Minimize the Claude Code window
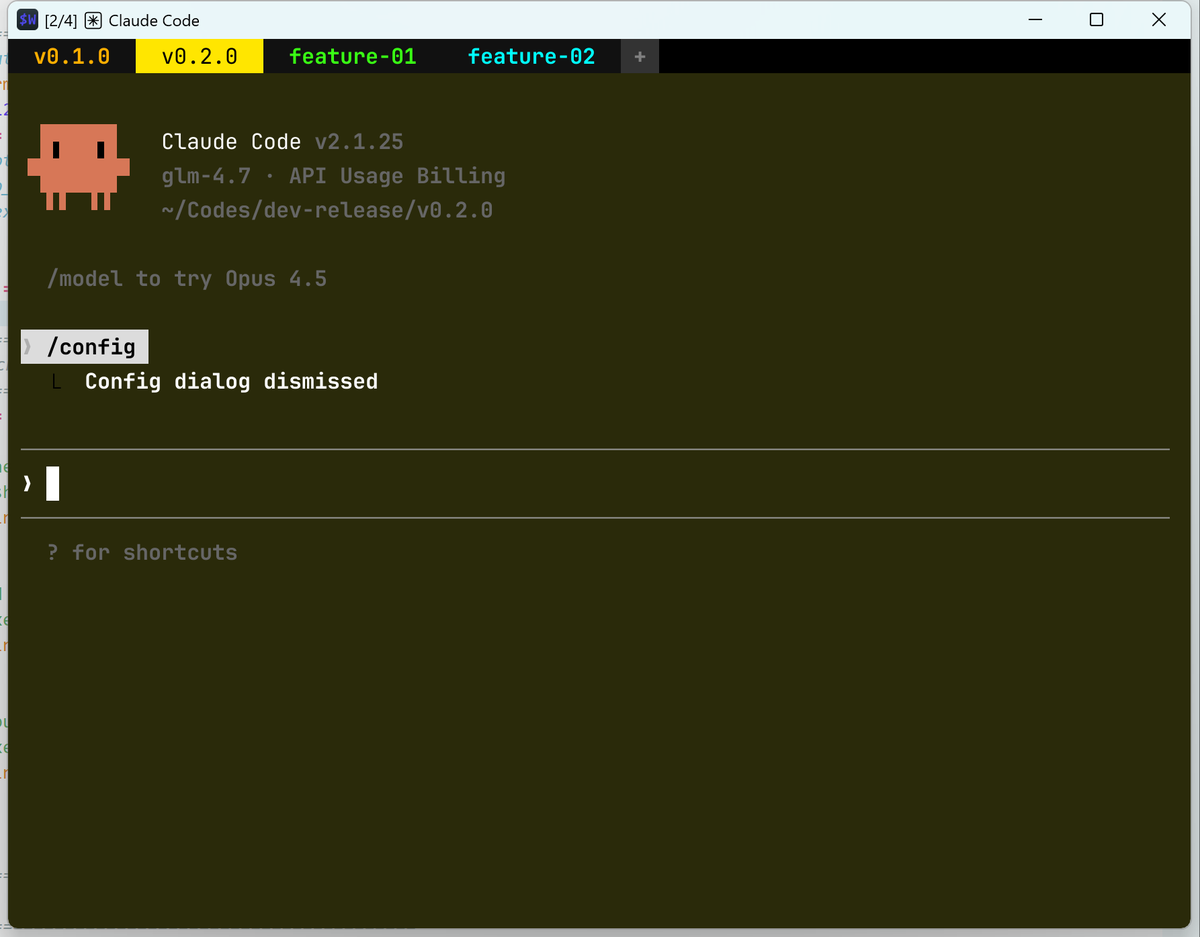This screenshot has width=1200, height=937. coord(1035,20)
